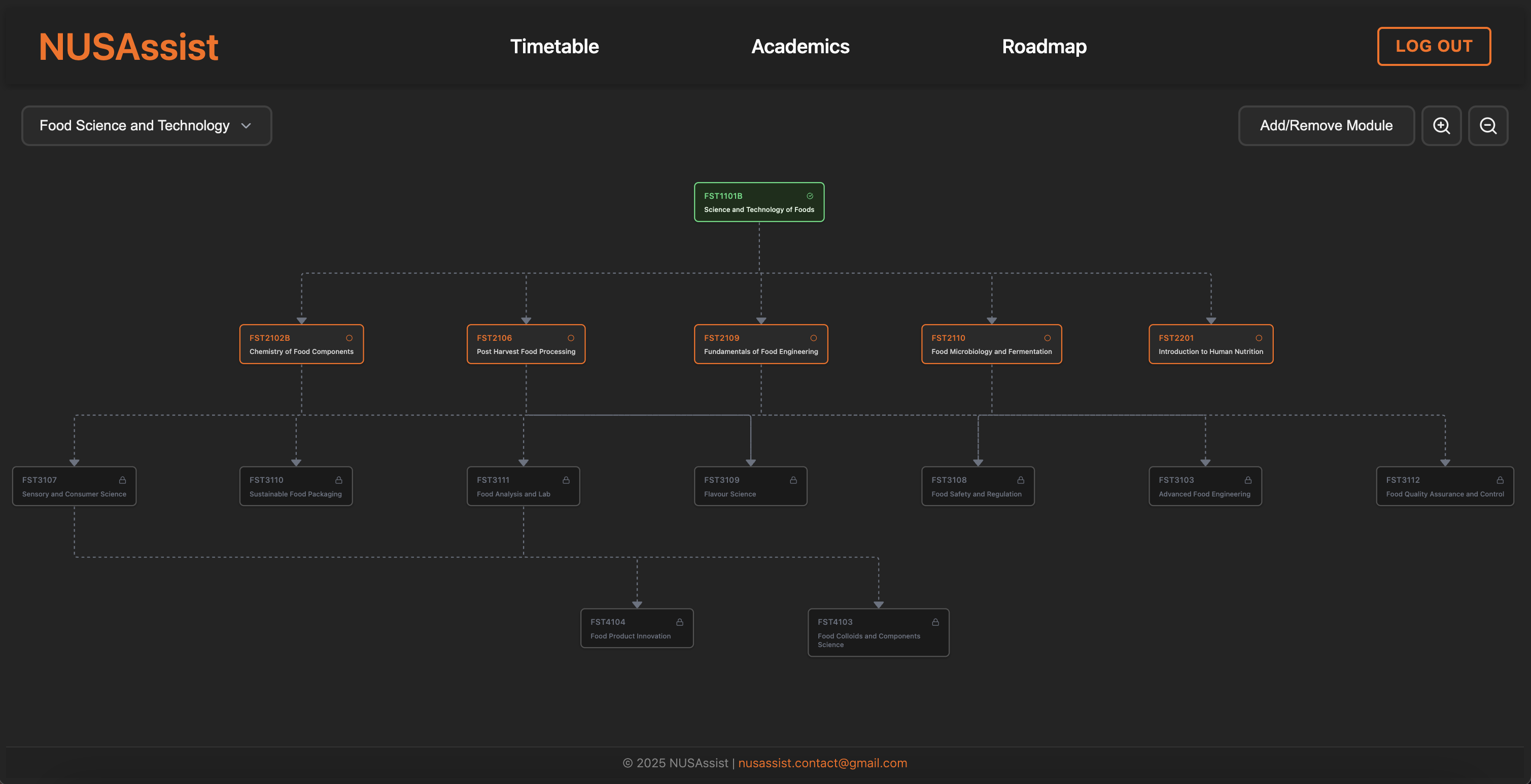The width and height of the screenshot is (1531, 784).
Task: Click the Food Product Innovation text
Action: 631,636
